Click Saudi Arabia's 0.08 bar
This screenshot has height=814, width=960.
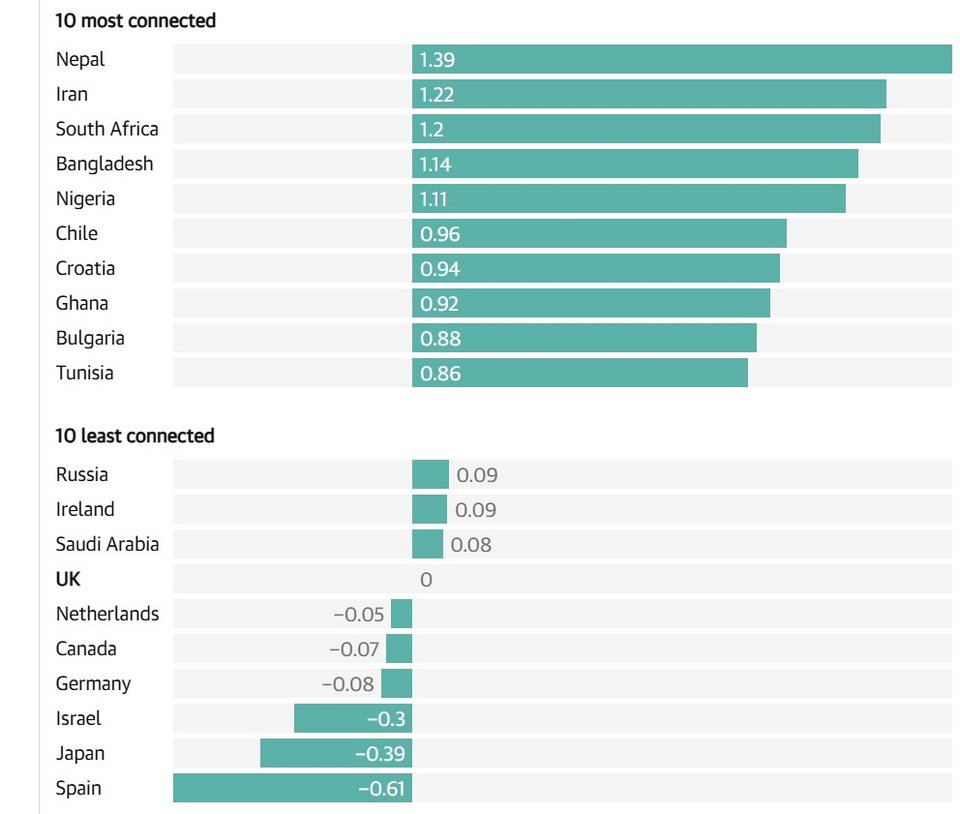(x=427, y=544)
